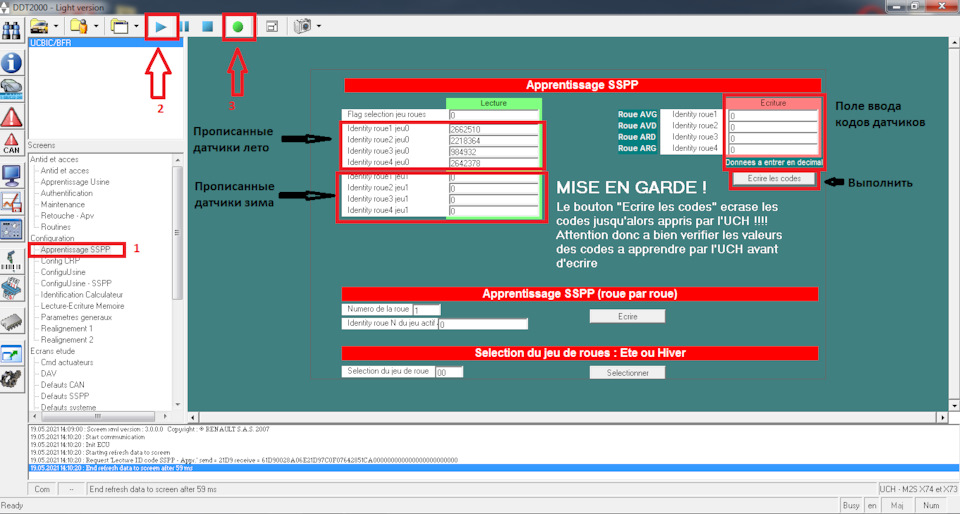
Task: Select the barcode scanner icon
Action: click(12, 261)
